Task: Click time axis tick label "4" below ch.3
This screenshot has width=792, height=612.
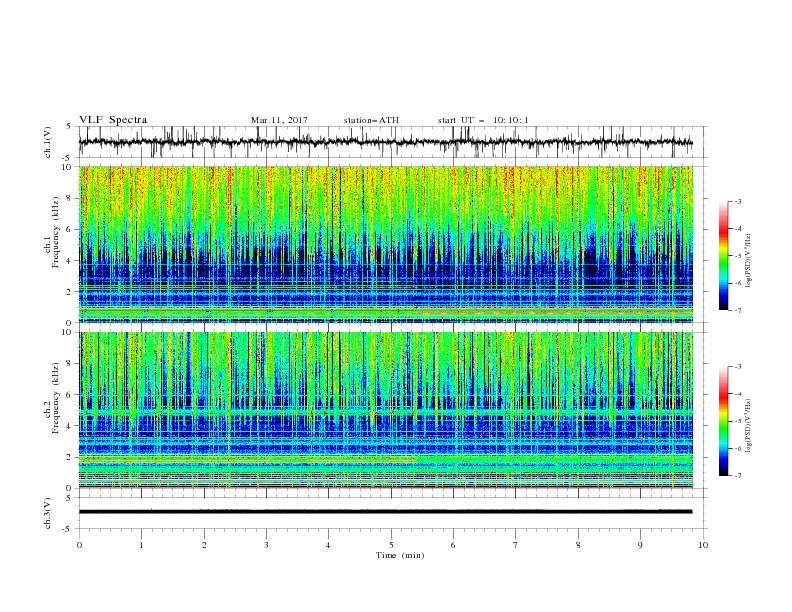Action: coord(329,545)
